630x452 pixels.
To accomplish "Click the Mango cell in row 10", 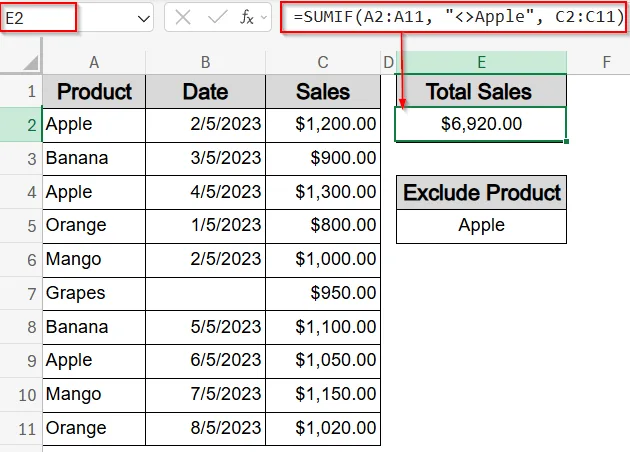I will point(94,395).
